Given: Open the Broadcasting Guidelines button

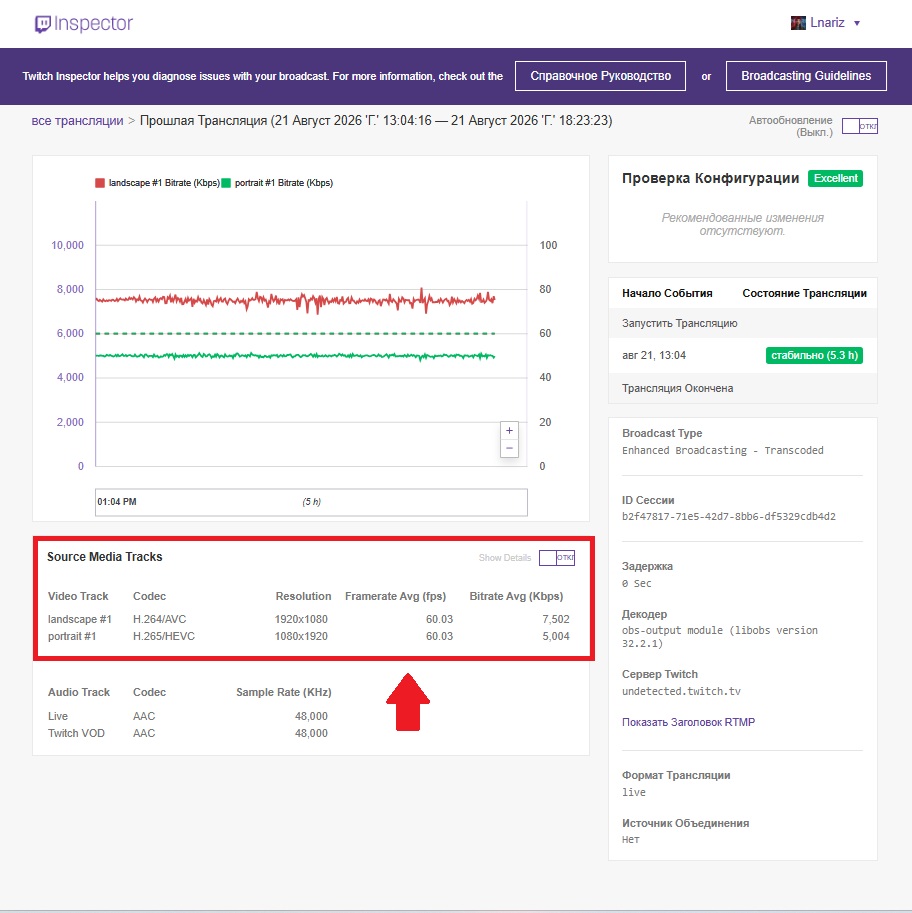Looking at the screenshot, I should click(x=806, y=76).
